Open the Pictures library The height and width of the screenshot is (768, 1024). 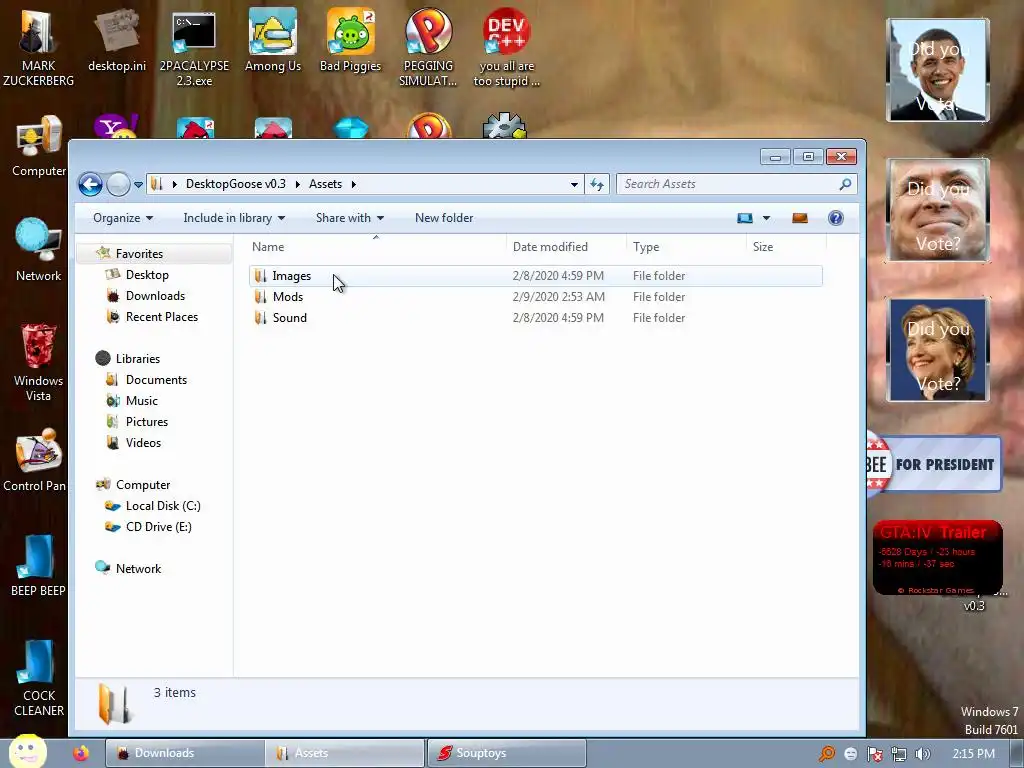[146, 421]
